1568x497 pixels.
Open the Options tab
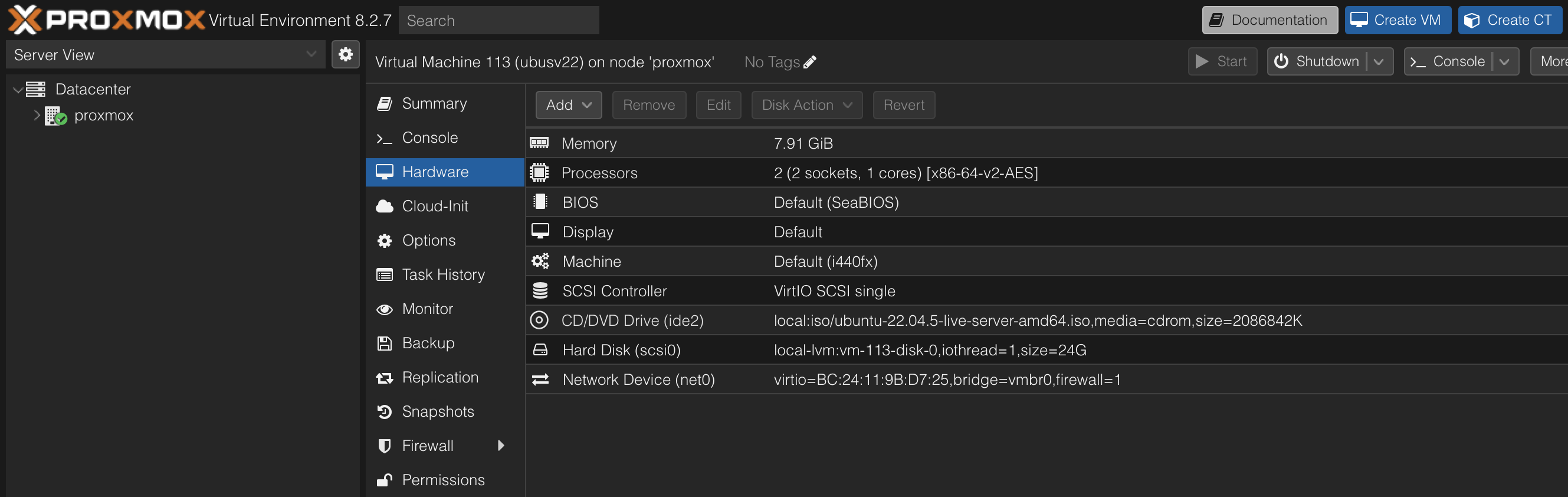445,241
